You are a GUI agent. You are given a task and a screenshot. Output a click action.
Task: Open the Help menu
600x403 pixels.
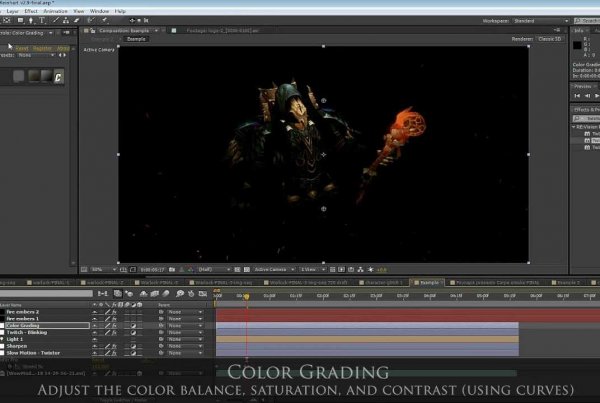point(120,11)
